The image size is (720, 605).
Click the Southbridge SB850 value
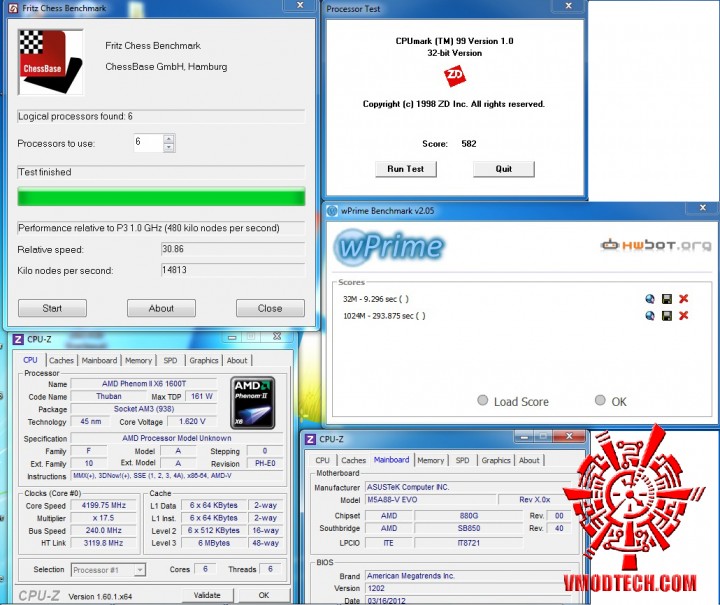tap(469, 528)
